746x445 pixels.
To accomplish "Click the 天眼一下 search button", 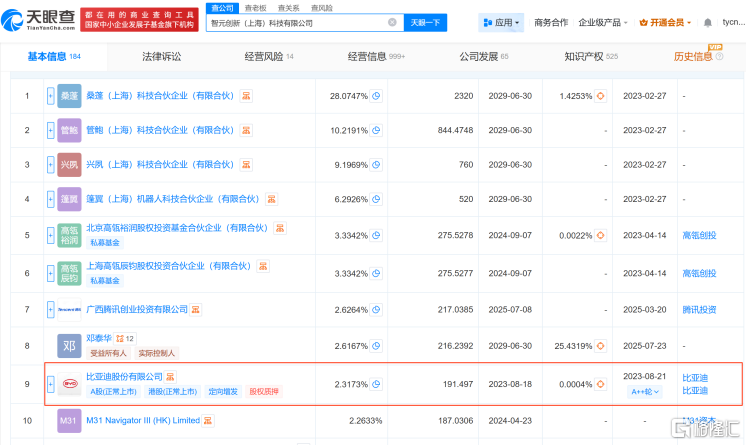I will (425, 22).
